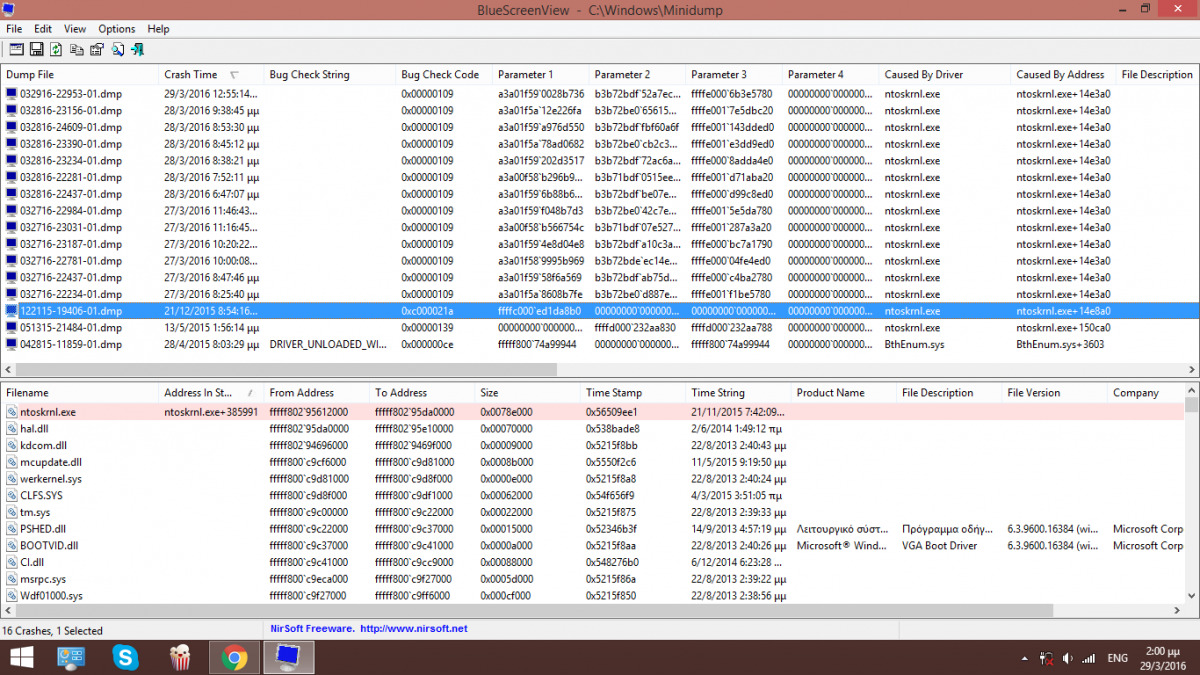Select the highlighted 122115-19406-01.dmp row
This screenshot has height=675, width=1200.
(x=600, y=311)
